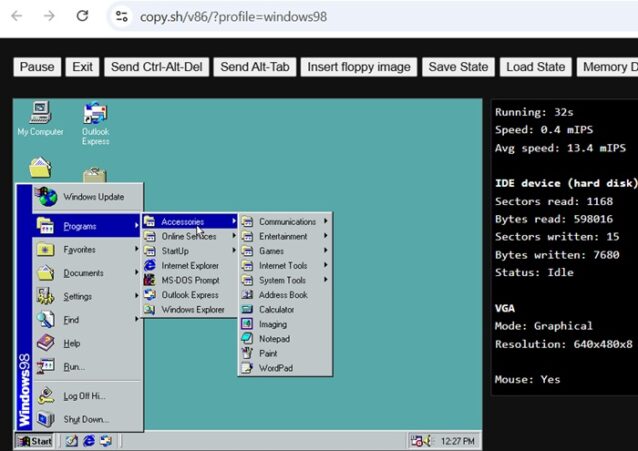Click the Address Book icon
The image size is (638, 451).
click(x=247, y=295)
